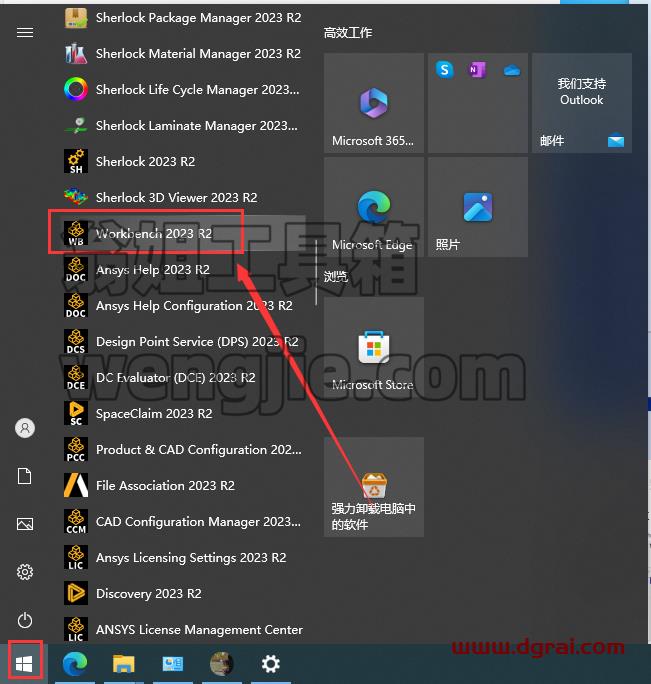Image resolution: width=651 pixels, height=684 pixels.
Task: Launch Discovery 2023 R2
Action: coord(182,593)
